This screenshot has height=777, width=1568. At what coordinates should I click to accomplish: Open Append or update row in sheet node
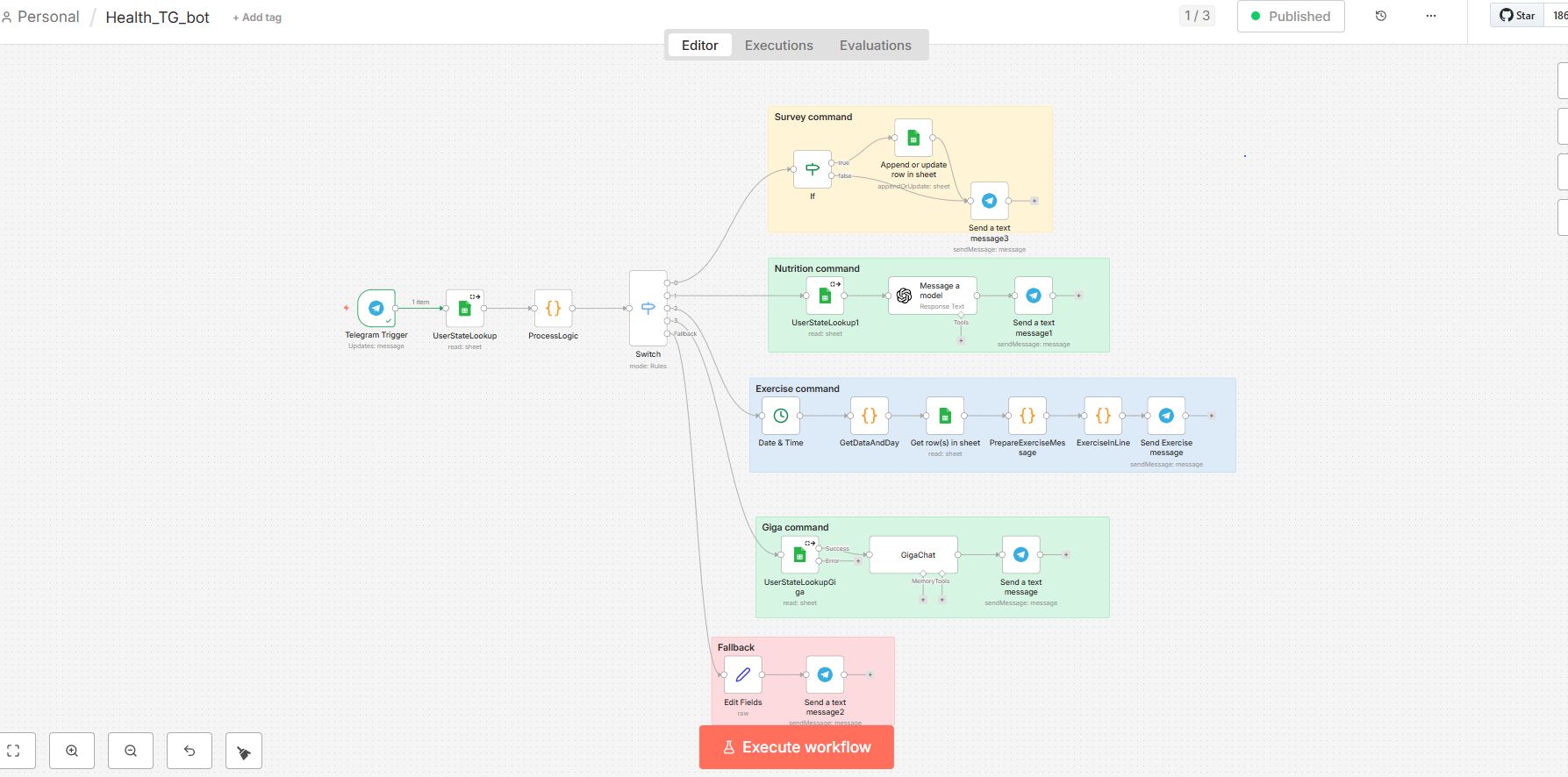point(913,138)
